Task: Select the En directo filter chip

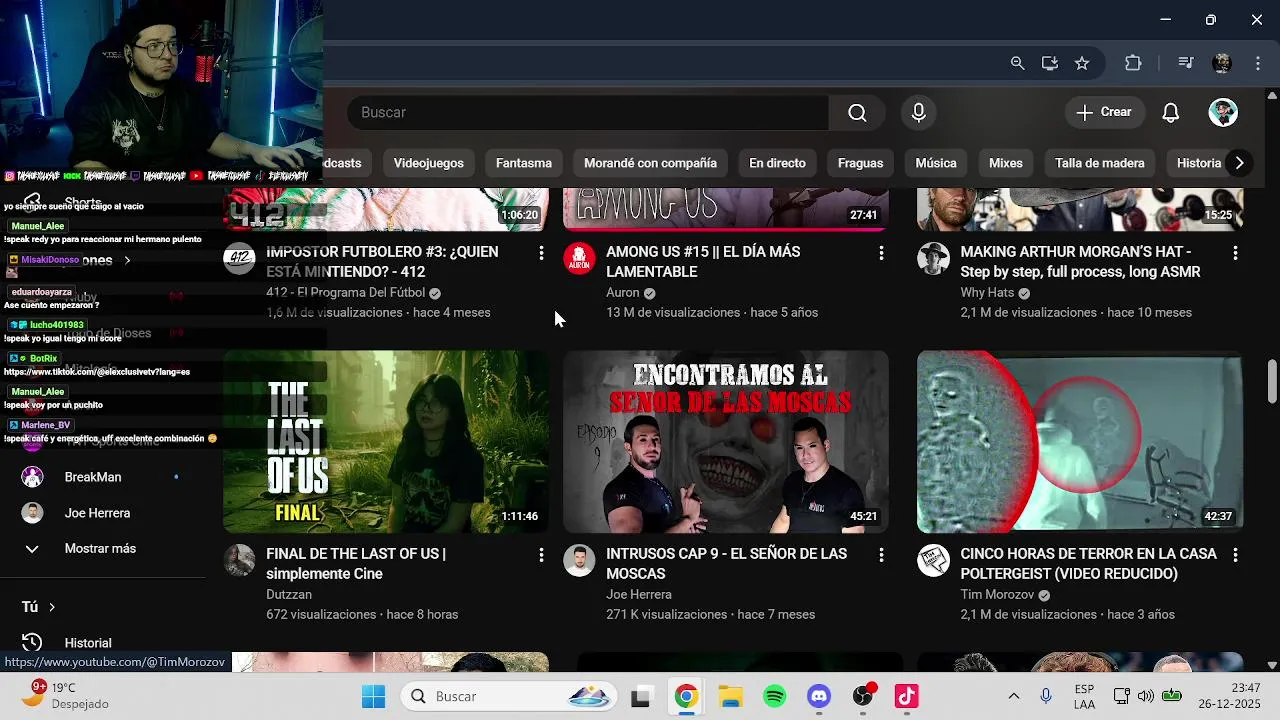Action: tap(777, 163)
